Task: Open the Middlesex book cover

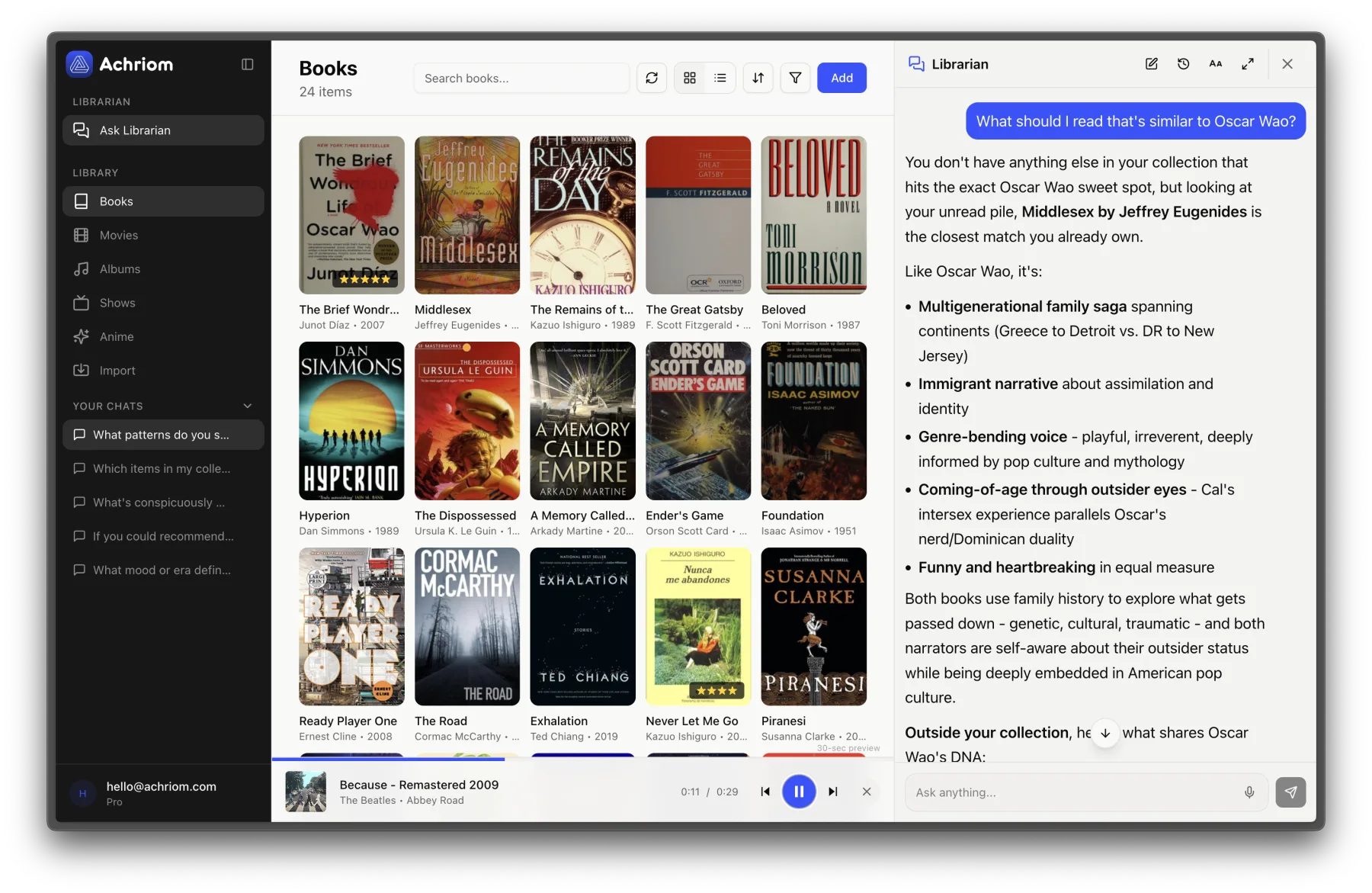Action: pos(467,215)
